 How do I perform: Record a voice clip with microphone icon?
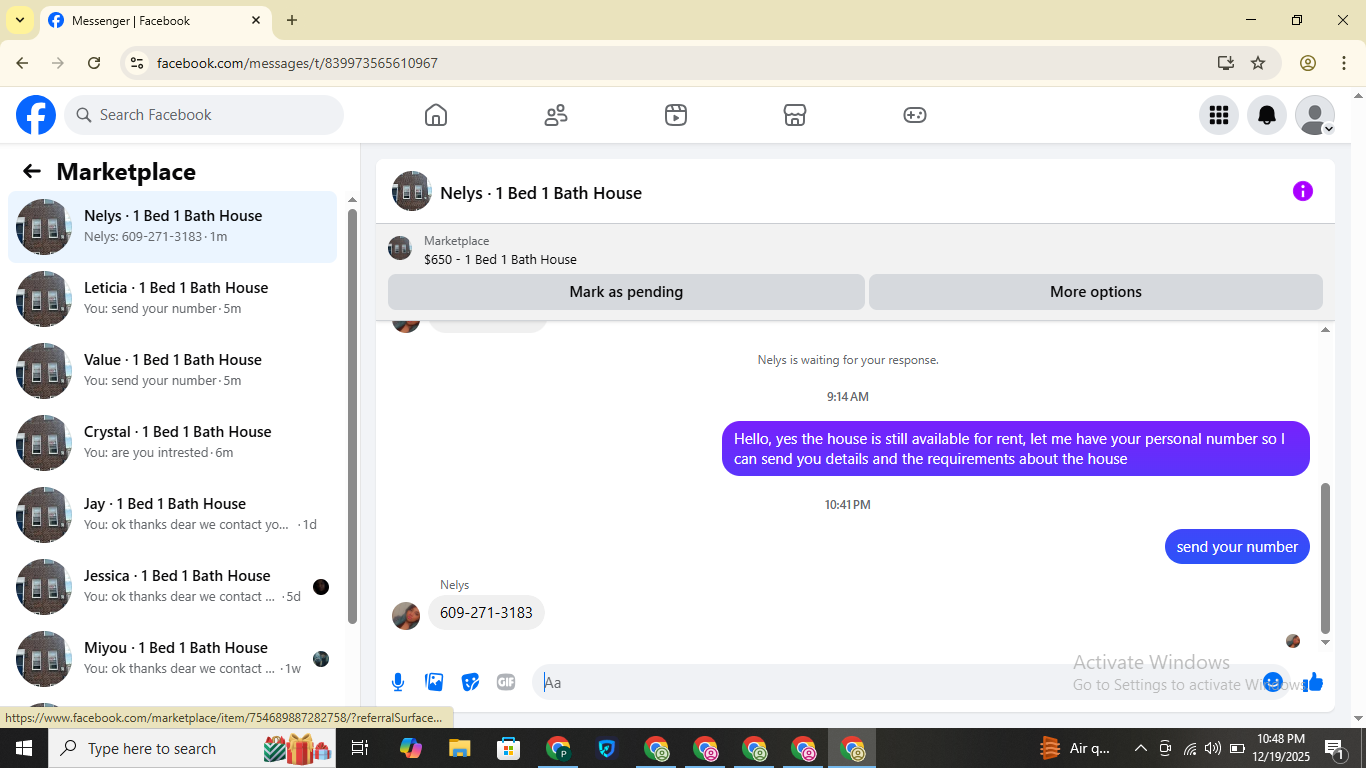click(398, 682)
